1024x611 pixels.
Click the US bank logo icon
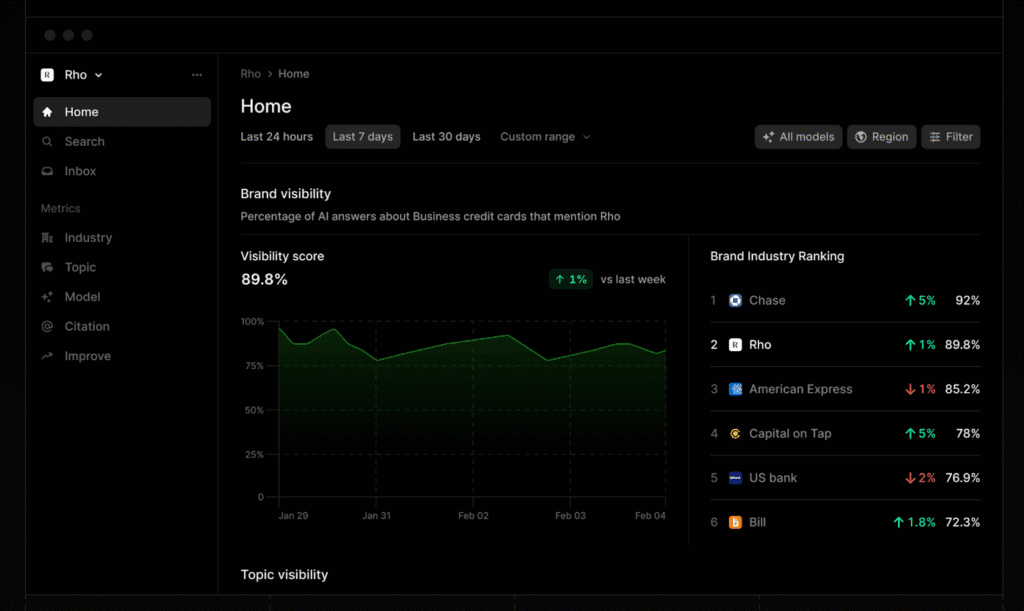pyautogui.click(x=735, y=478)
